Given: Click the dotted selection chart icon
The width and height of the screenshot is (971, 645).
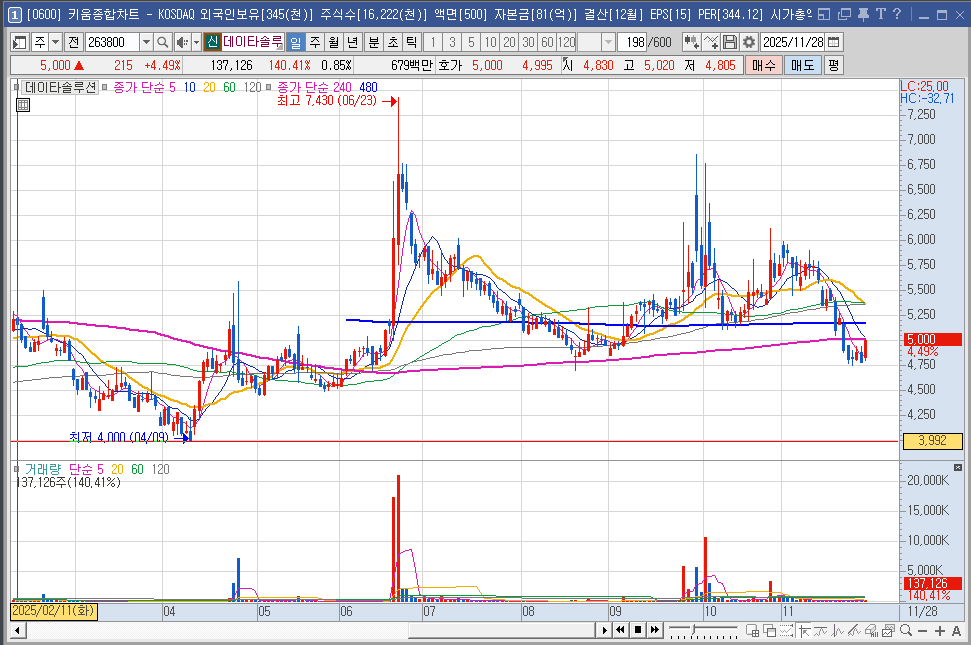Looking at the screenshot, I should tap(786, 631).
